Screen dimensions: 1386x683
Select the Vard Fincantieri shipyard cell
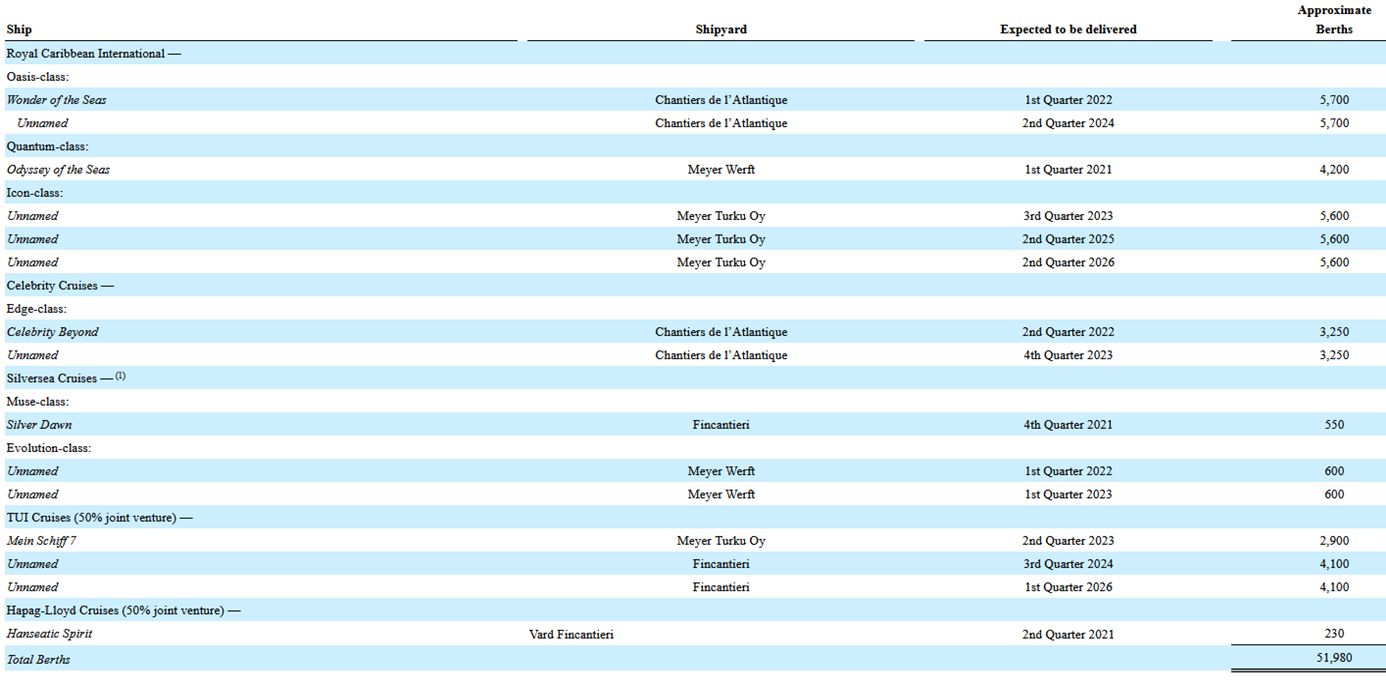[571, 634]
